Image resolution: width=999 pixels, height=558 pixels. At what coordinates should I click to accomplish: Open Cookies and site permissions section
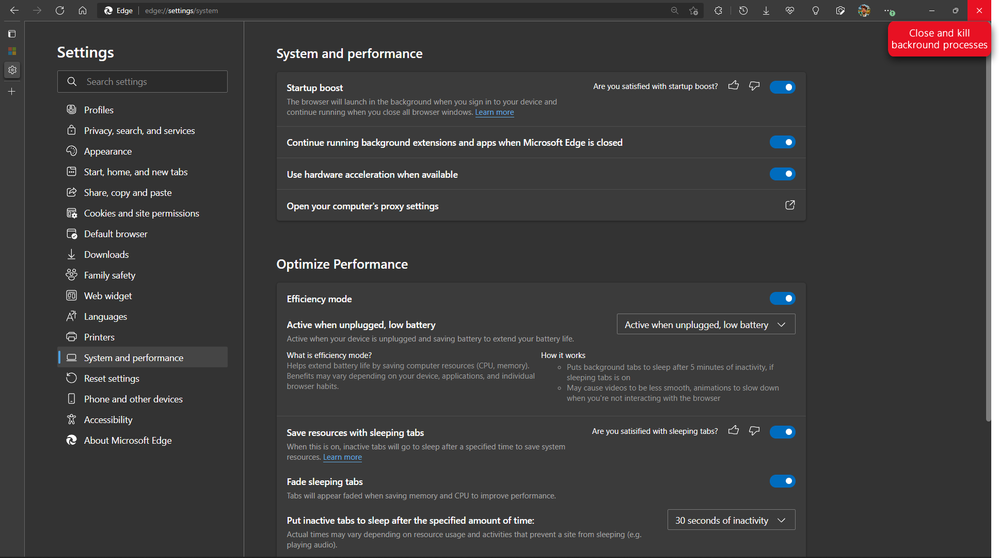(141, 213)
